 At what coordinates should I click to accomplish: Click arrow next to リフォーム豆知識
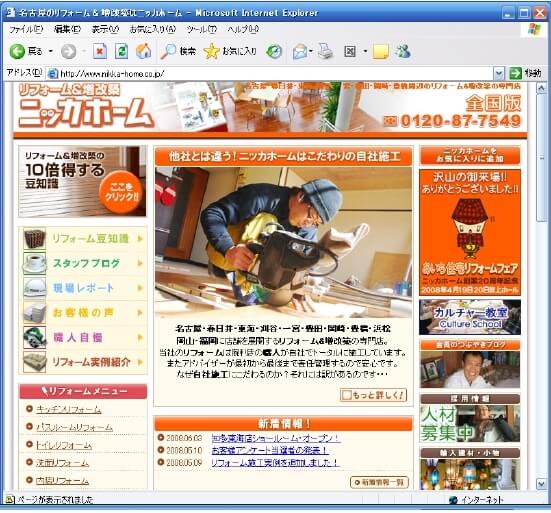pyautogui.click(x=140, y=239)
